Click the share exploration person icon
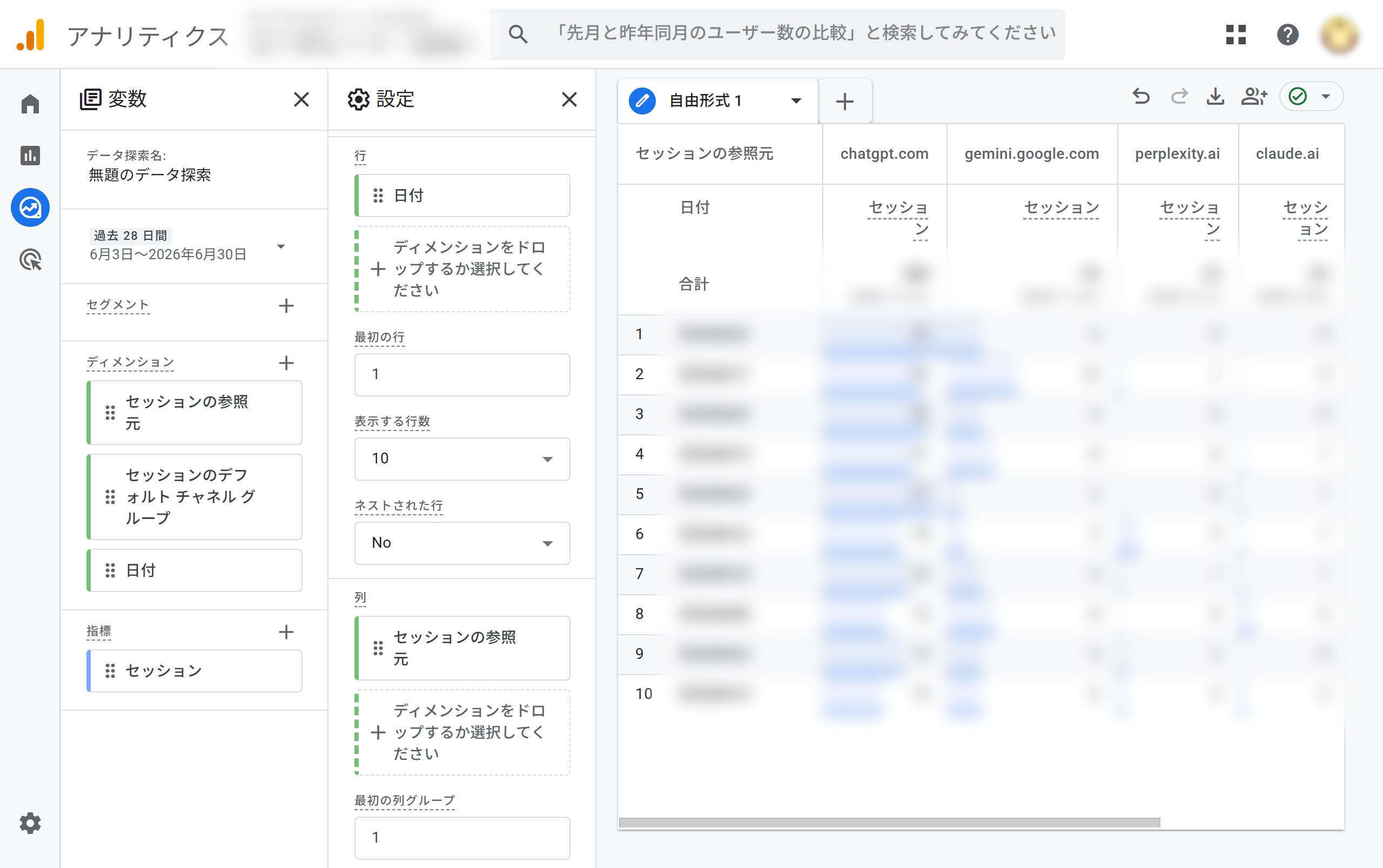 1254,97
